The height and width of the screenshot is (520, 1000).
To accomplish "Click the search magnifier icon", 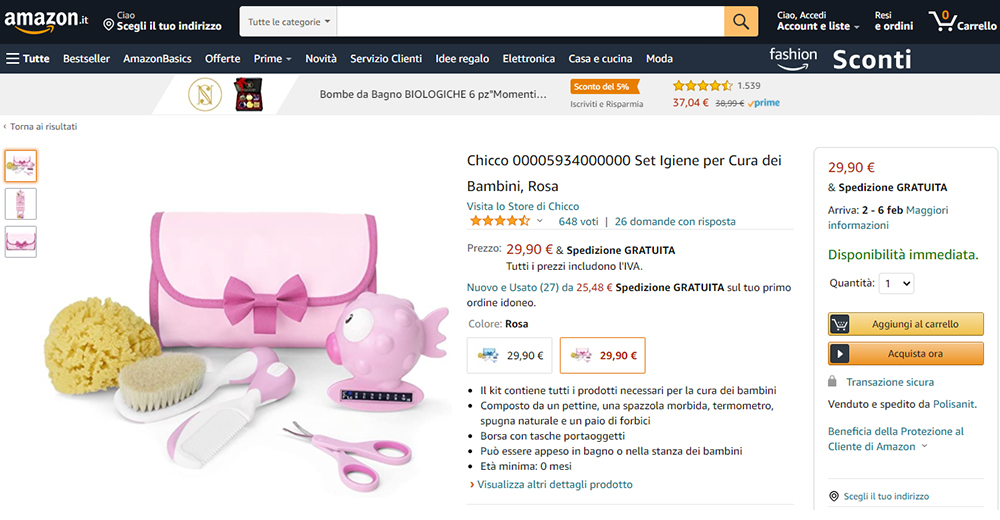I will (x=741, y=21).
